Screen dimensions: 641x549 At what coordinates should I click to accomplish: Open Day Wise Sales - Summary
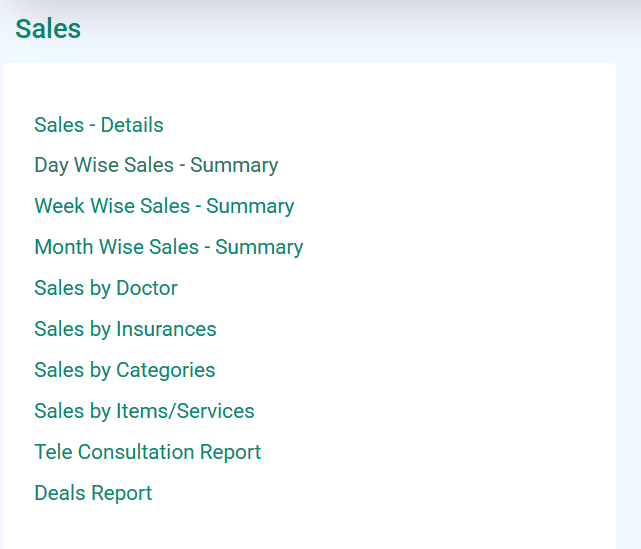click(x=156, y=165)
